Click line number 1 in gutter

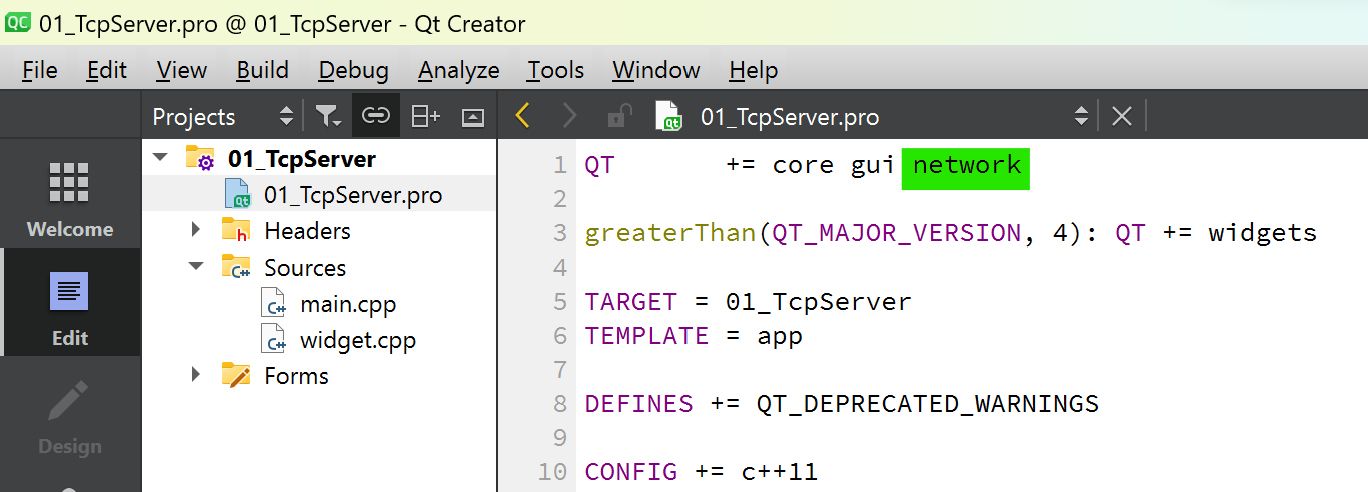pyautogui.click(x=559, y=165)
